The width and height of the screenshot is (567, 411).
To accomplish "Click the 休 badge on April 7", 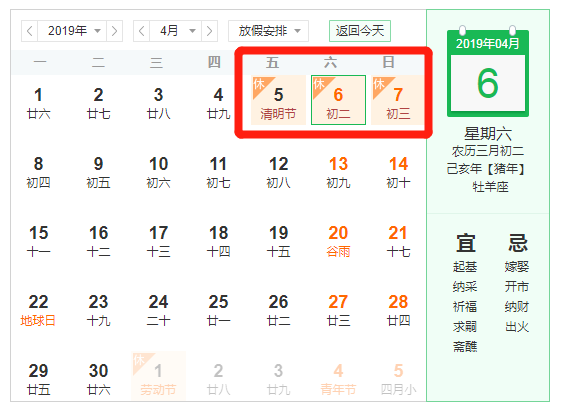I will click(x=379, y=84).
